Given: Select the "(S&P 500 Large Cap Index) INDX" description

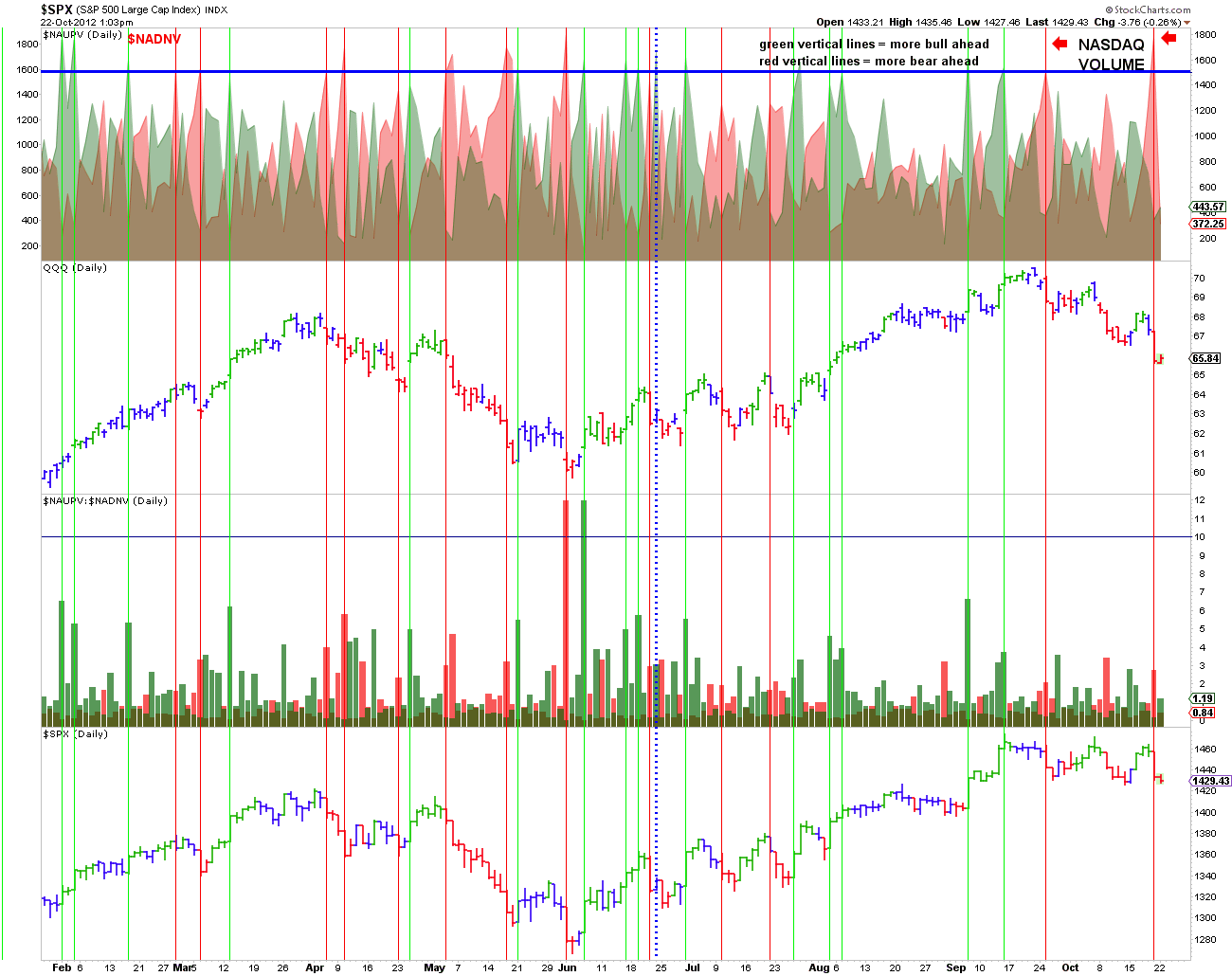Looking at the screenshot, I should 153,10.
